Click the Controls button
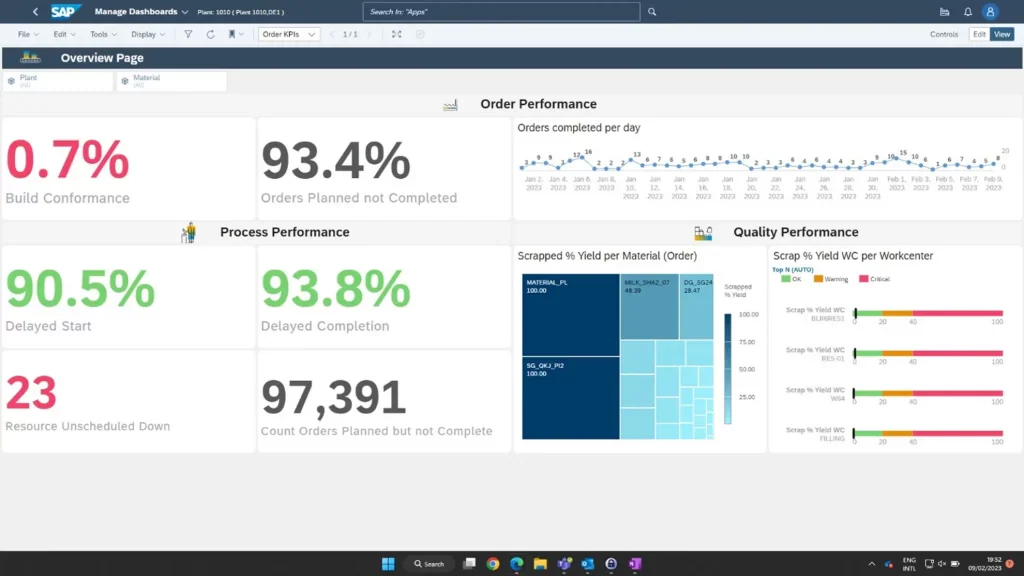 tap(944, 35)
